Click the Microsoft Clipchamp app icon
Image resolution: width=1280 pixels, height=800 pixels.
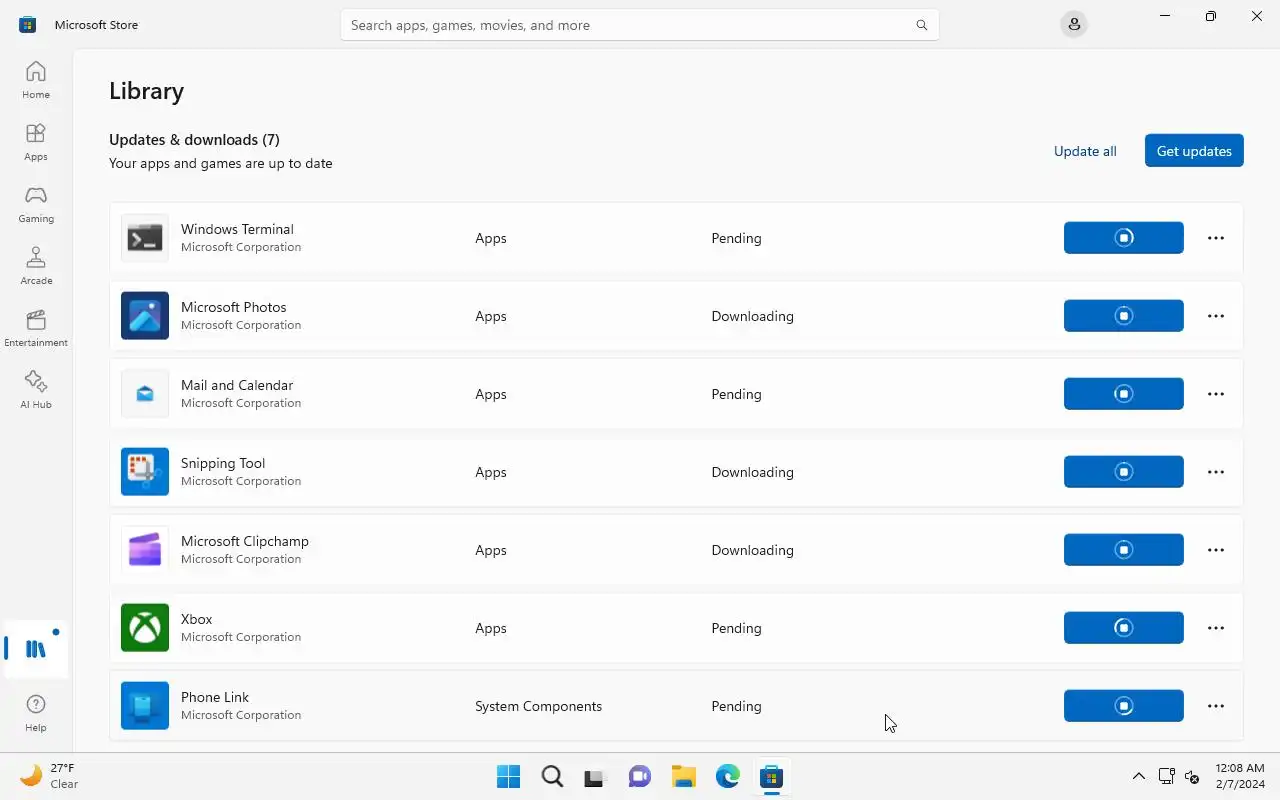(x=145, y=550)
